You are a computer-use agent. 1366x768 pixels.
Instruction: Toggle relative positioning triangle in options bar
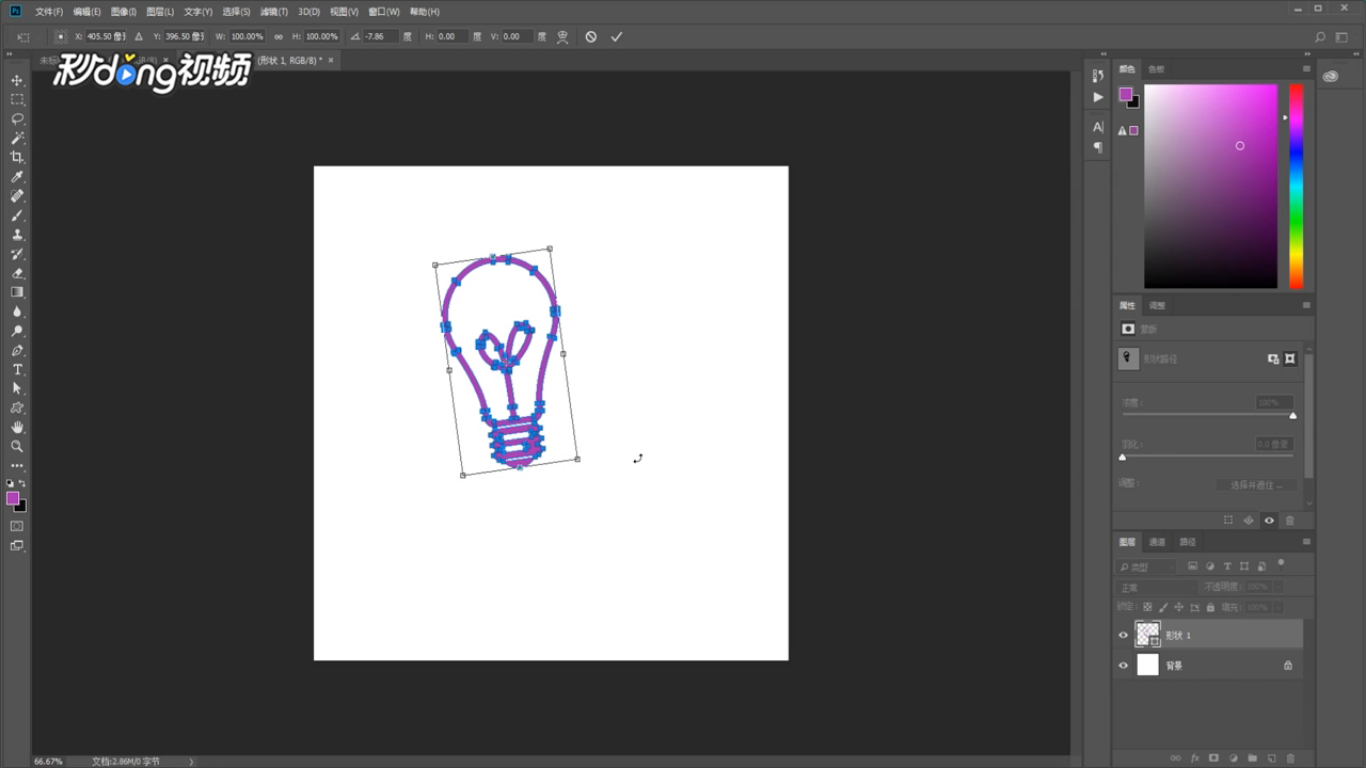pos(138,36)
